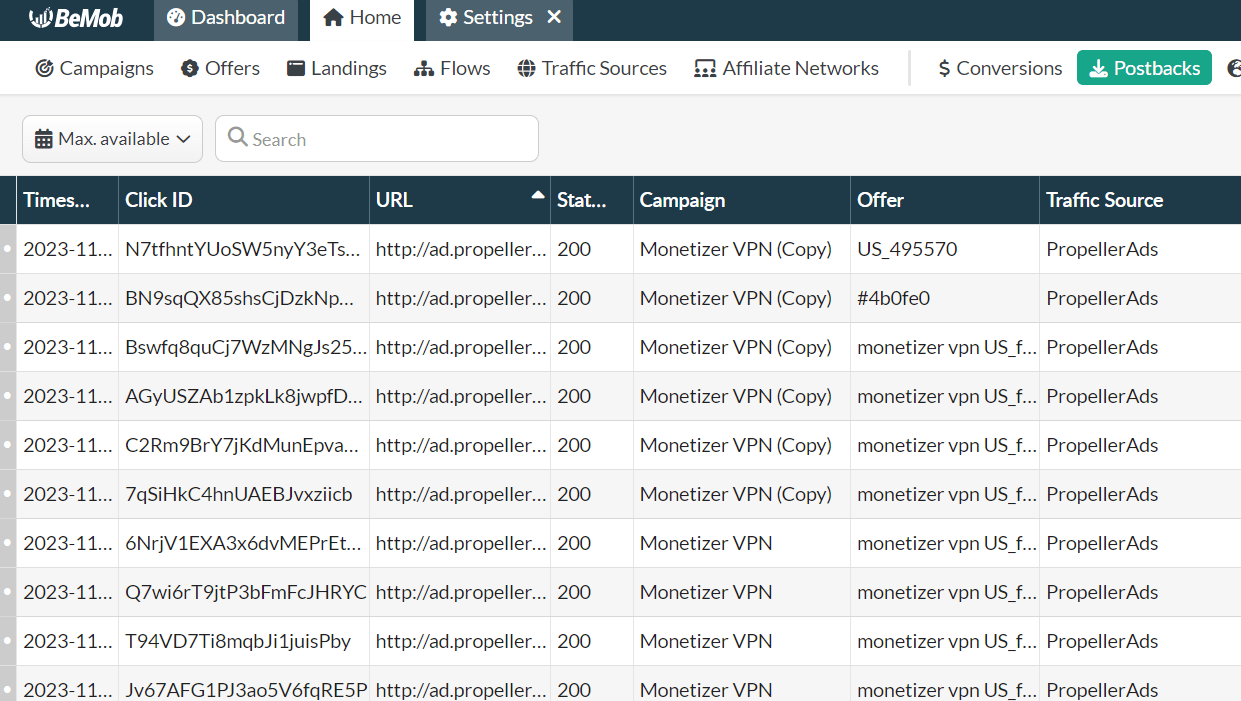
Task: Click the BeMob logo
Action: pyautogui.click(x=76, y=18)
